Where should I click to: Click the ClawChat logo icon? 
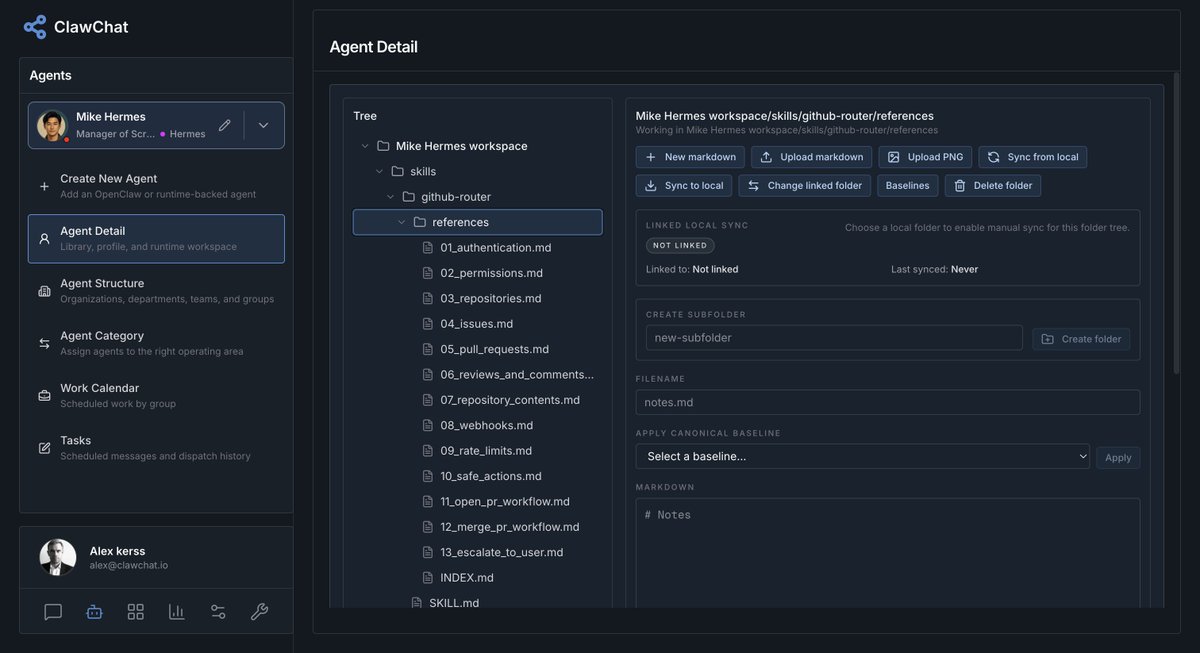click(35, 27)
